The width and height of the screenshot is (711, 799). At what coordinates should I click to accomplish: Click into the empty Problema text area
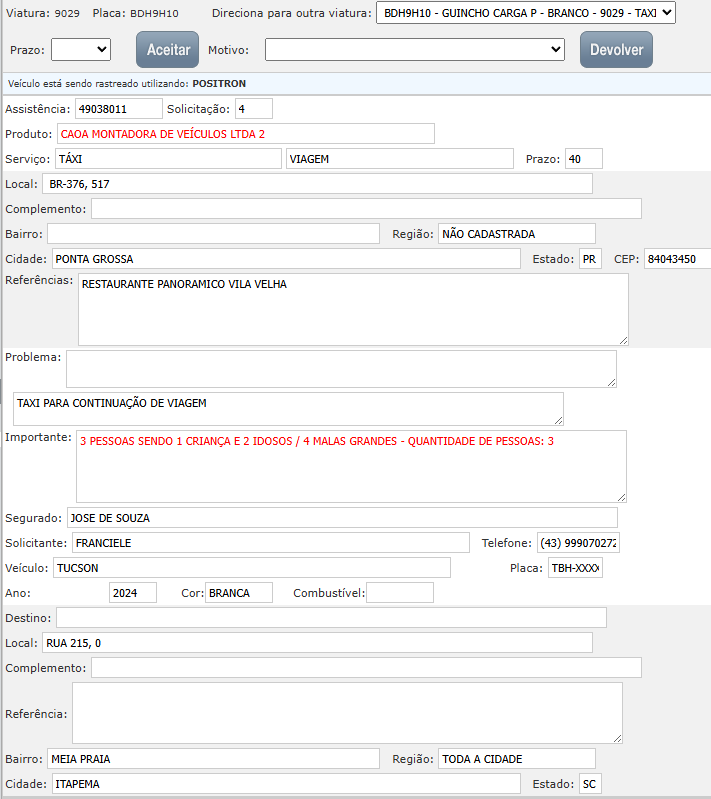(x=341, y=368)
